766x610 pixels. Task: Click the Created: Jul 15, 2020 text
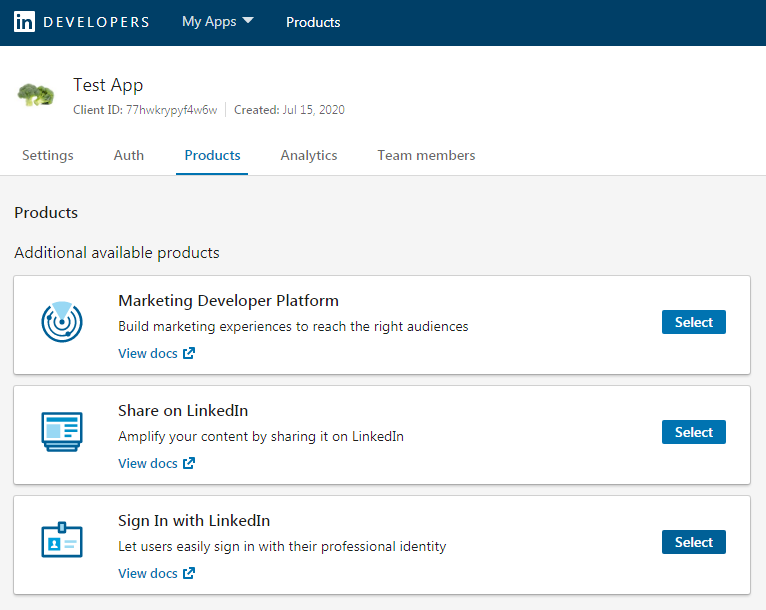pos(289,110)
